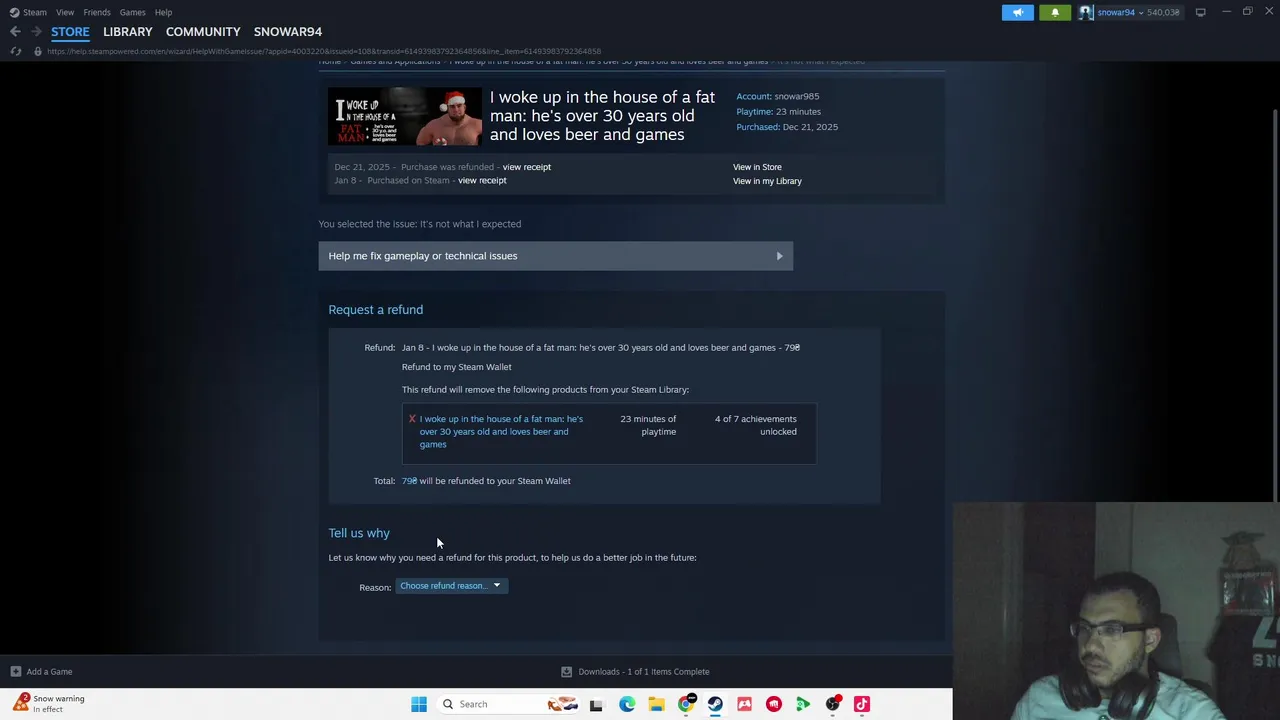Click the Add a Game label
Image resolution: width=1280 pixels, height=720 pixels.
point(49,672)
